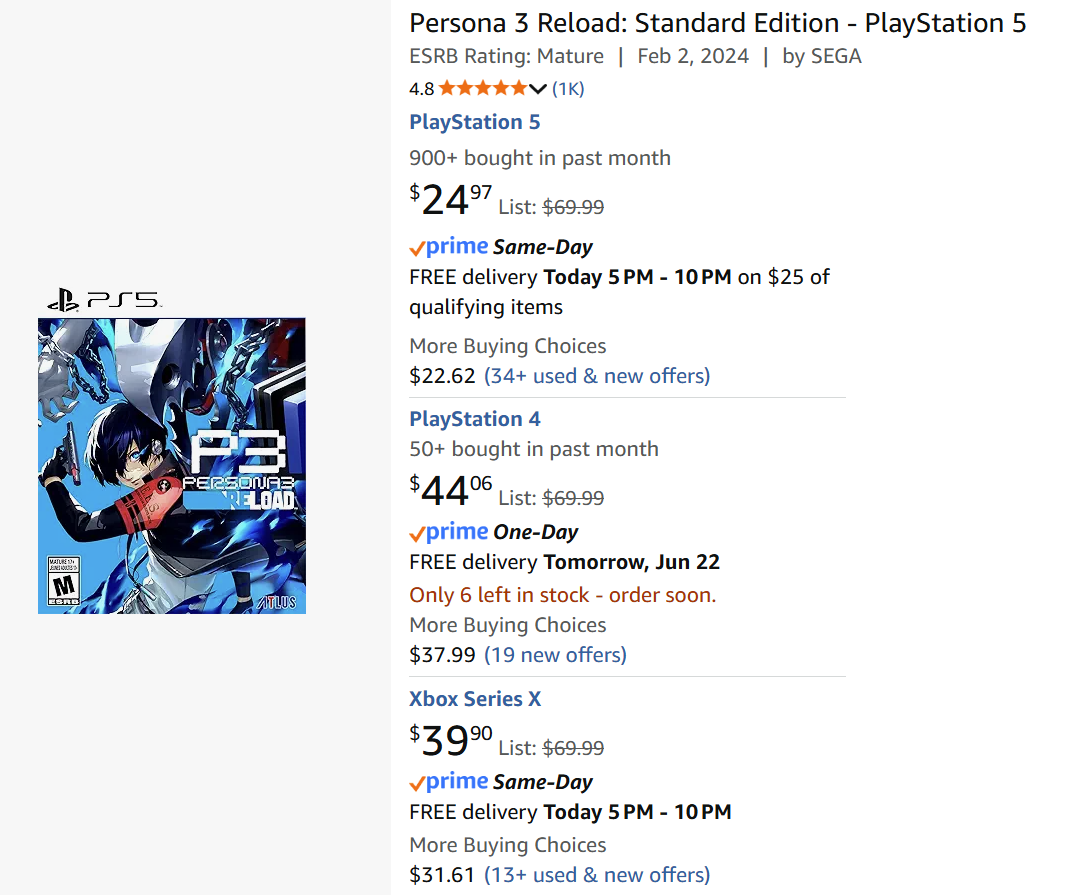This screenshot has width=1090, height=895.
Task: Open the Persona 3 Reload product title
Action: pos(717,23)
